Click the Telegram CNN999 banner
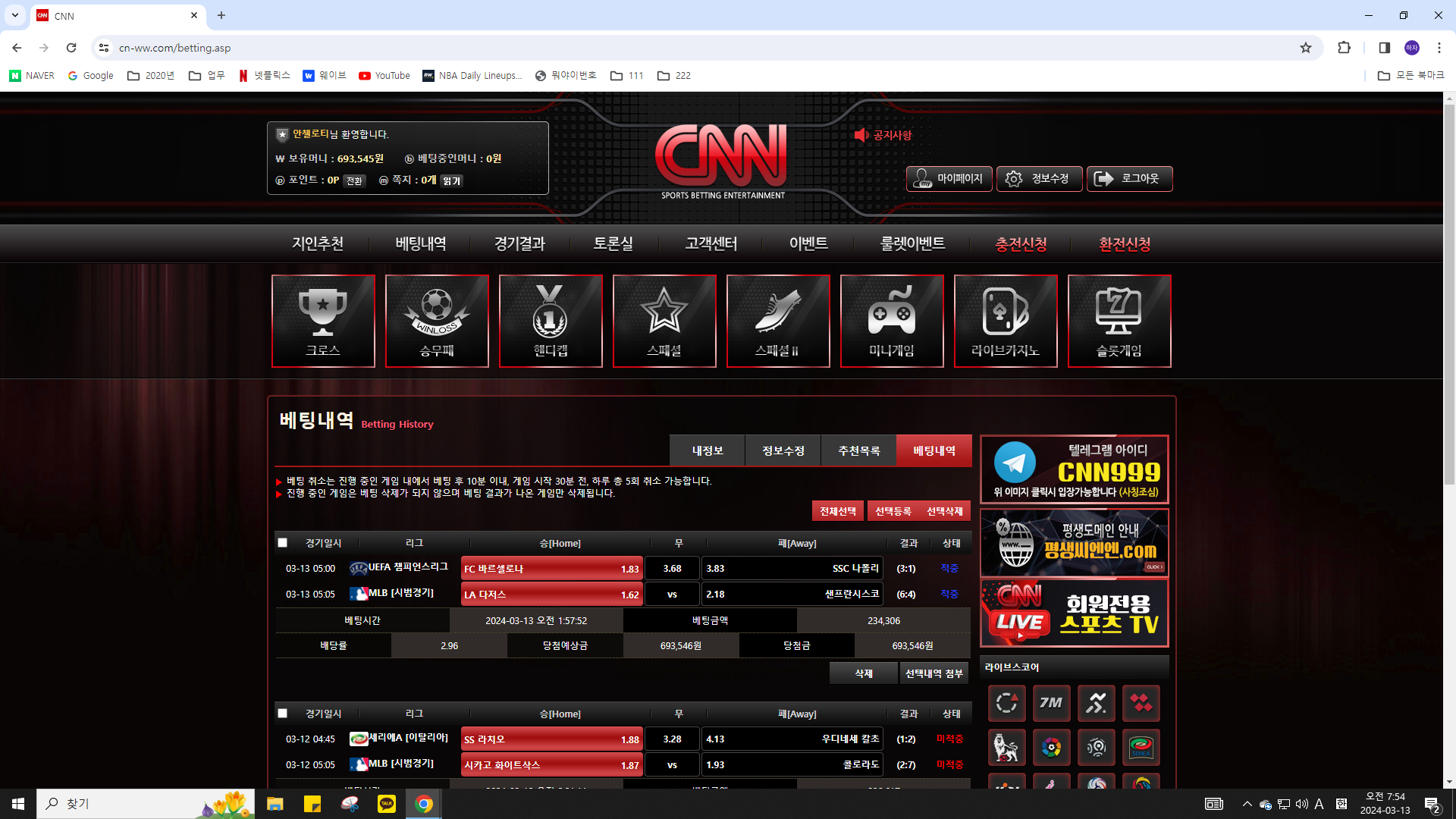Viewport: 1456px width, 819px height. point(1074,469)
